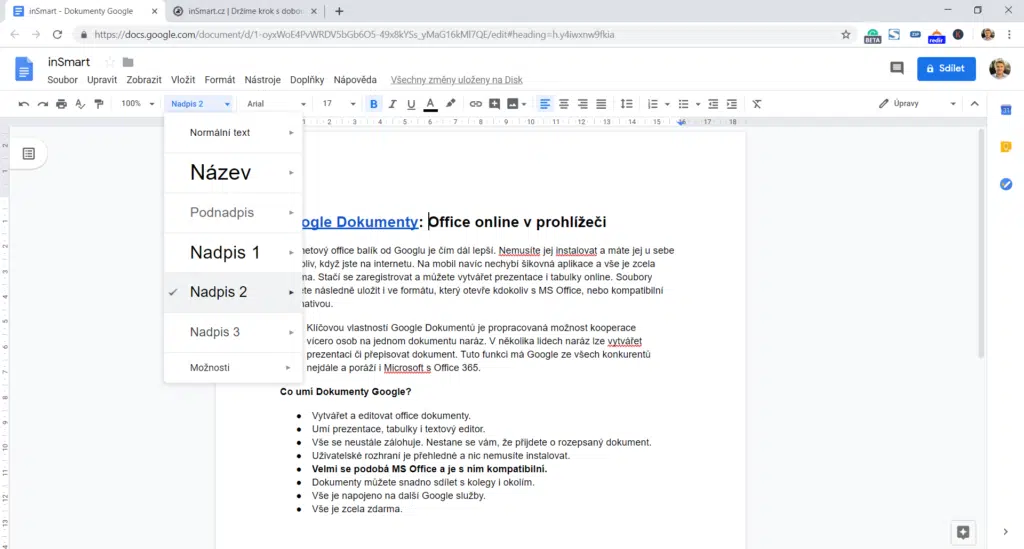Open comment history icon
Image resolution: width=1024 pixels, height=549 pixels.
(897, 68)
